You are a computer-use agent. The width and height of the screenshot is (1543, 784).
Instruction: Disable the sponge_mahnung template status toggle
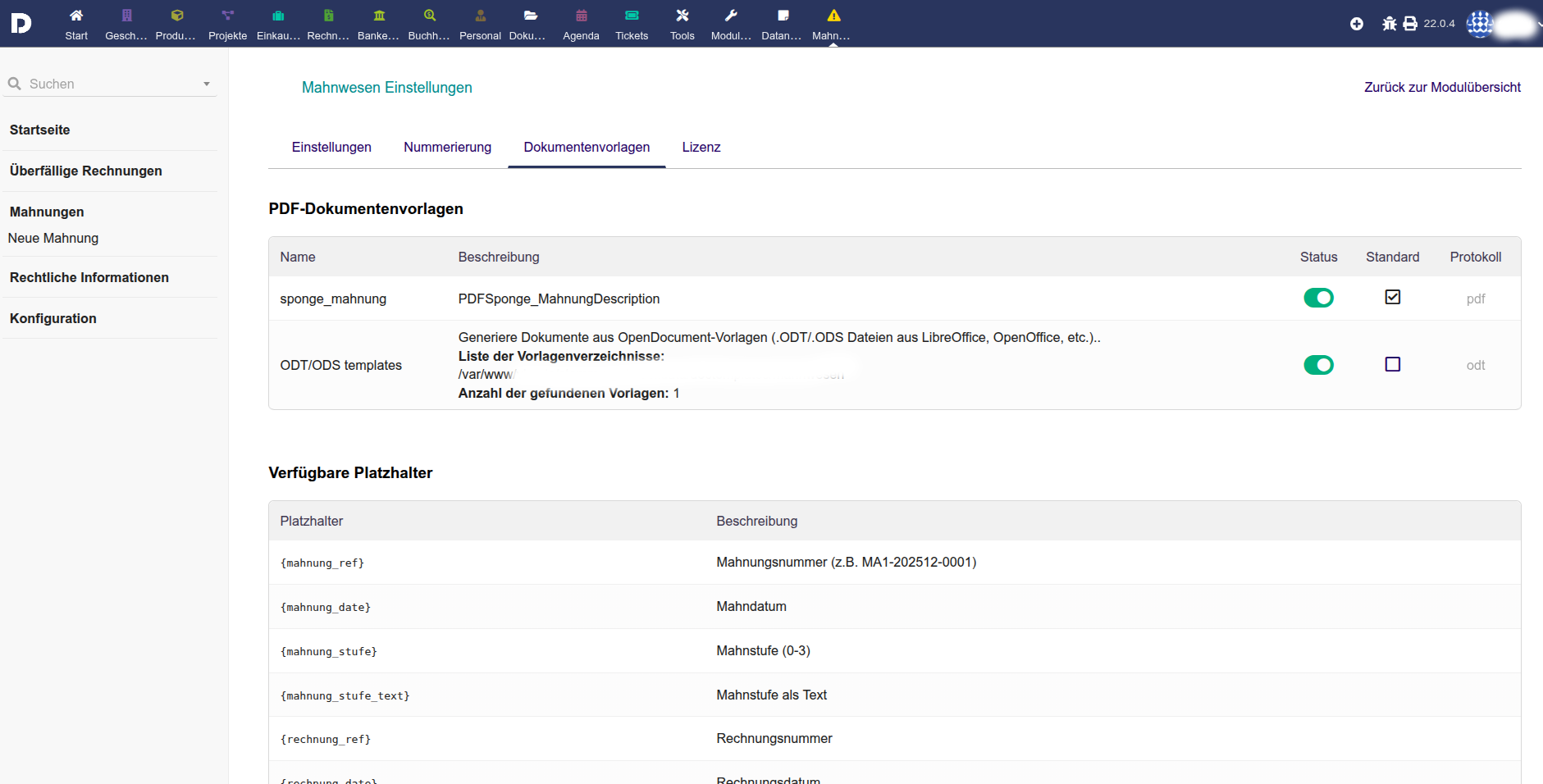(x=1318, y=298)
